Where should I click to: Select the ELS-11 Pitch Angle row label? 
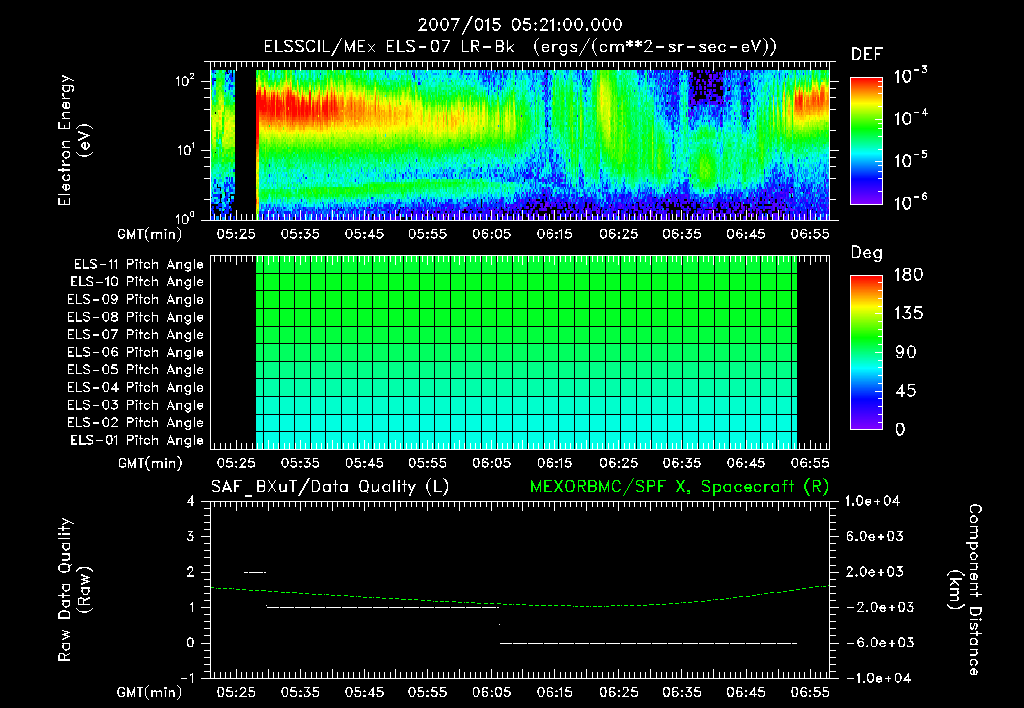tap(138, 265)
